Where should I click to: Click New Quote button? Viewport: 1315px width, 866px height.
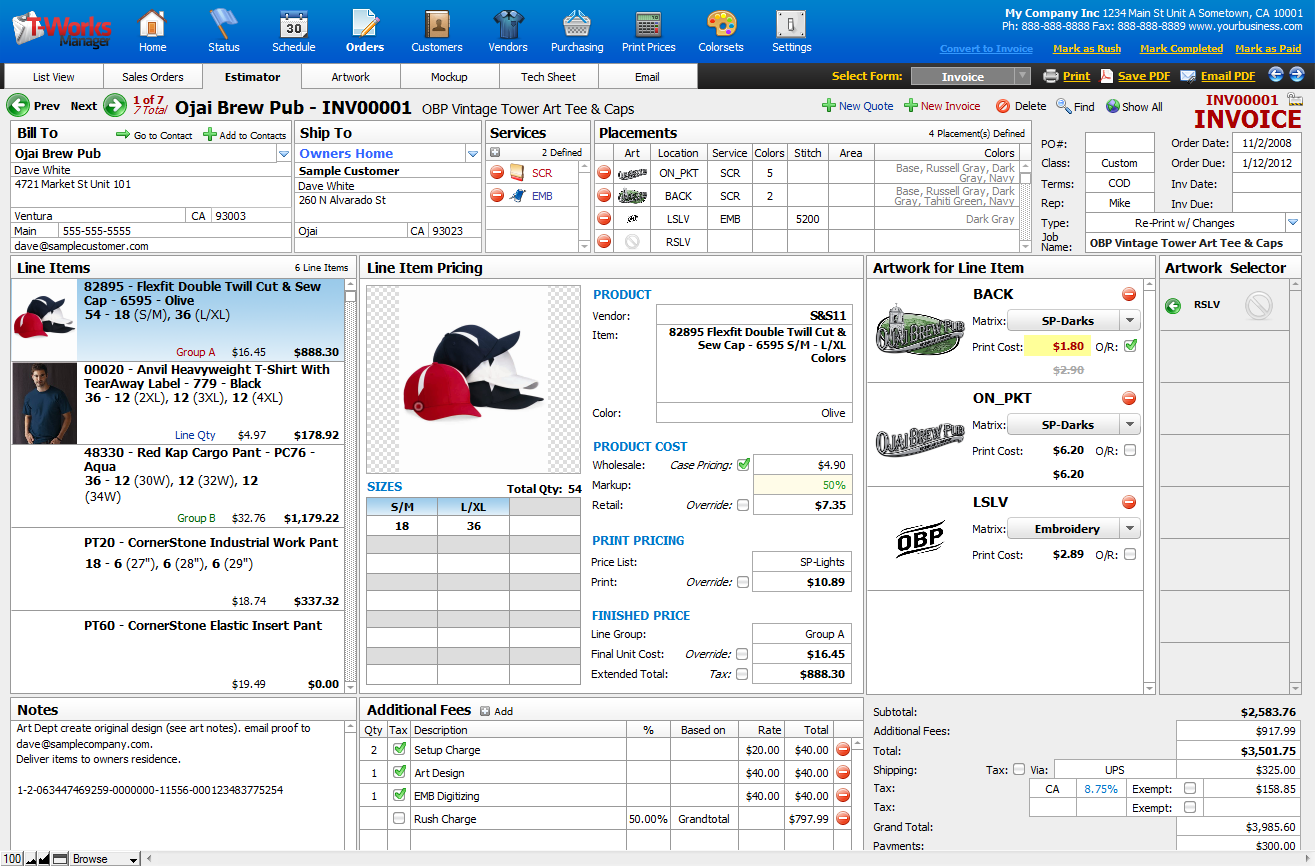point(857,106)
